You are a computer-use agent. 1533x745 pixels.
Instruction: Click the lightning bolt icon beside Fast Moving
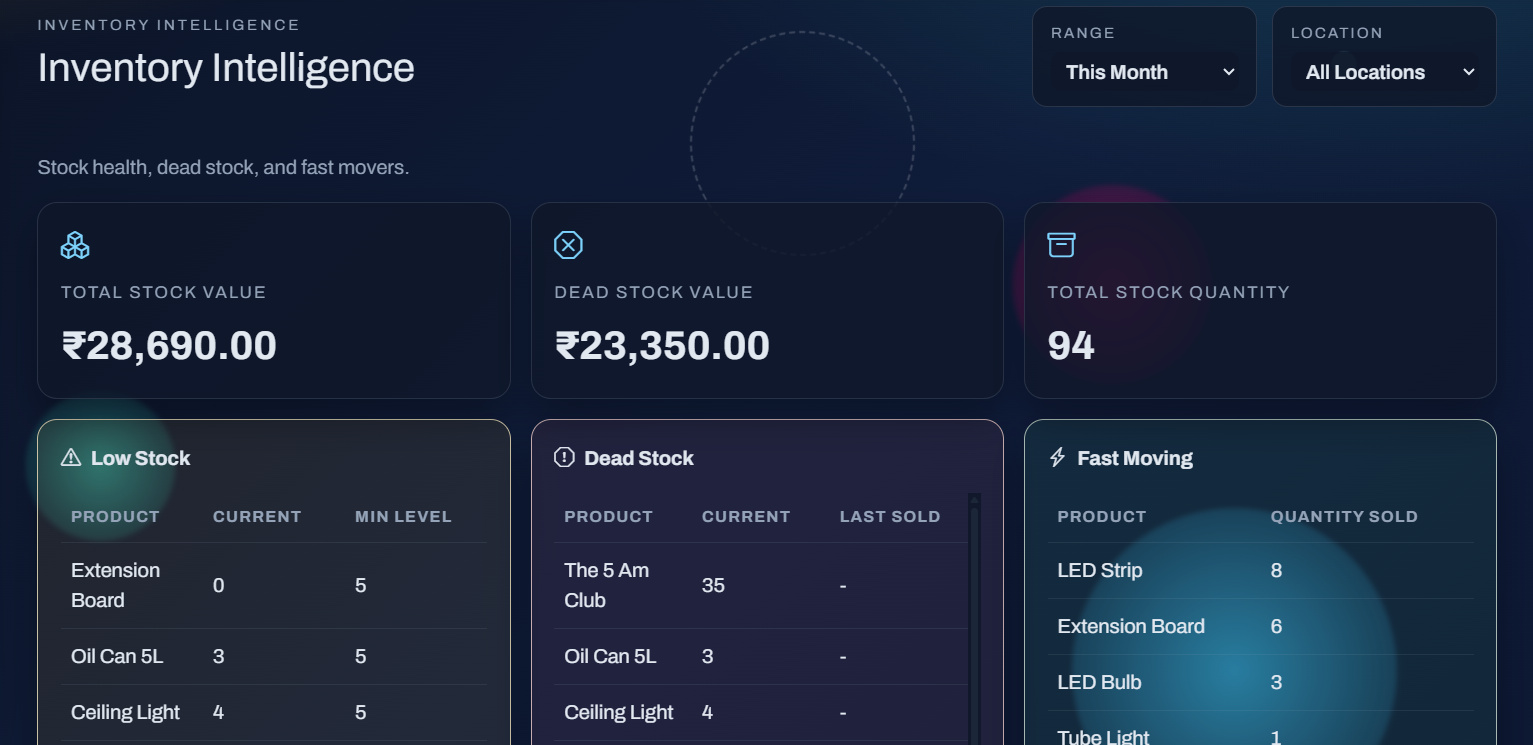pyautogui.click(x=1057, y=458)
